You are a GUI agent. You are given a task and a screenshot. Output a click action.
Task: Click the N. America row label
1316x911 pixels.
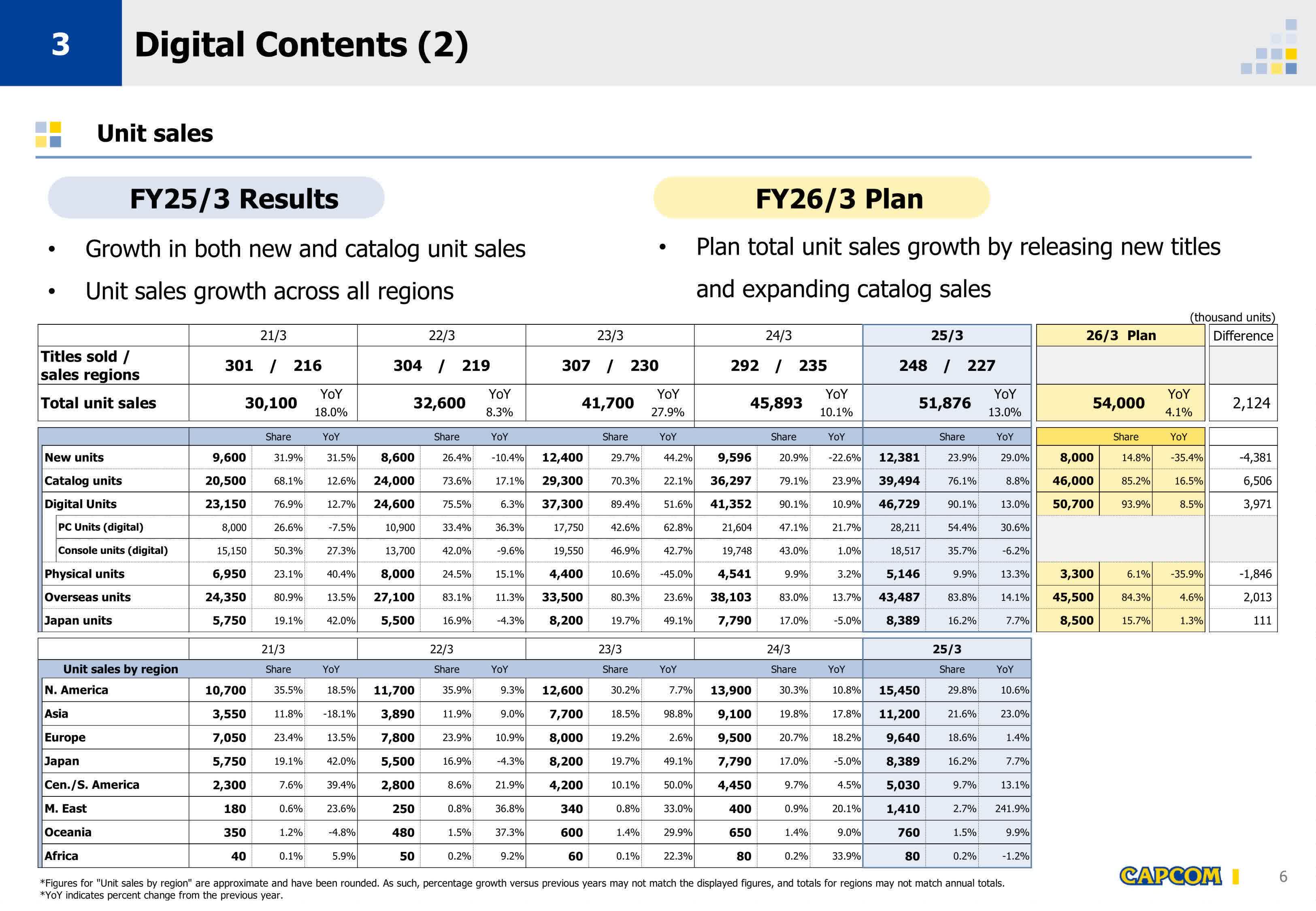pyautogui.click(x=76, y=690)
